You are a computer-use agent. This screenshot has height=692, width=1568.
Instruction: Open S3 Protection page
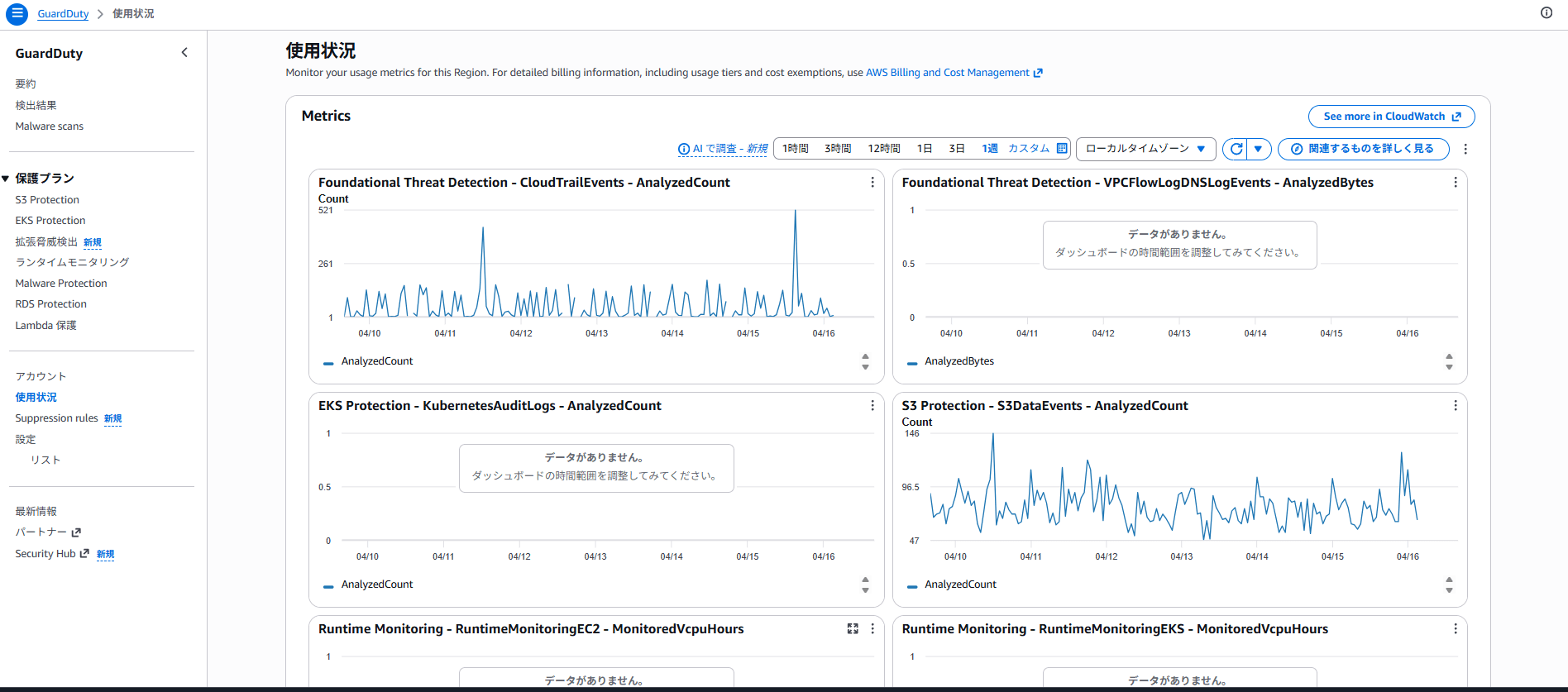[47, 200]
